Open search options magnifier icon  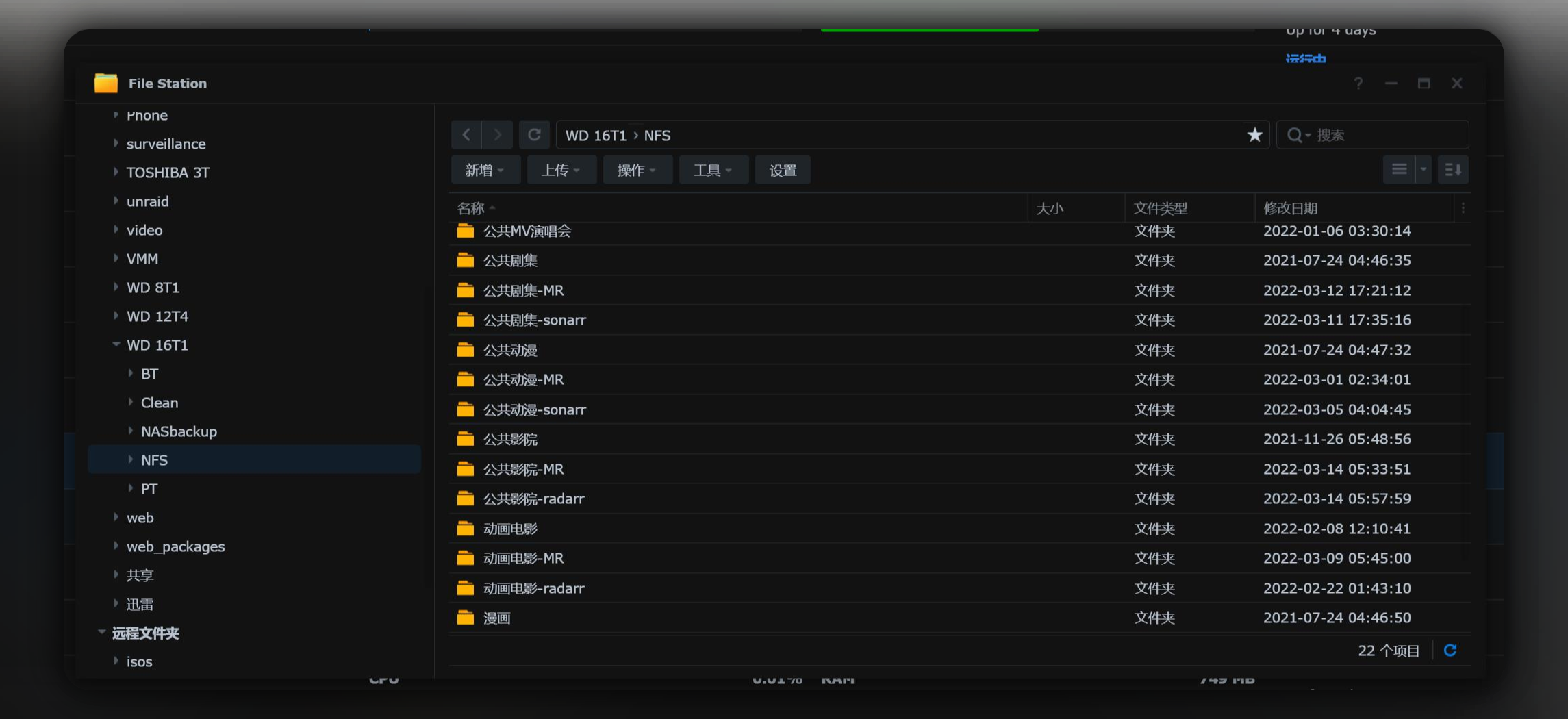[x=1296, y=135]
